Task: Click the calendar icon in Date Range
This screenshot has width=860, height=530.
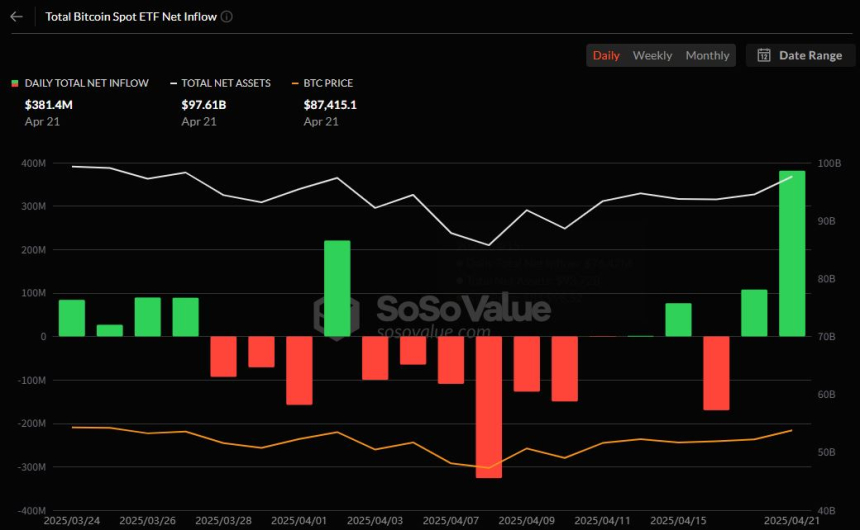Action: [x=764, y=56]
